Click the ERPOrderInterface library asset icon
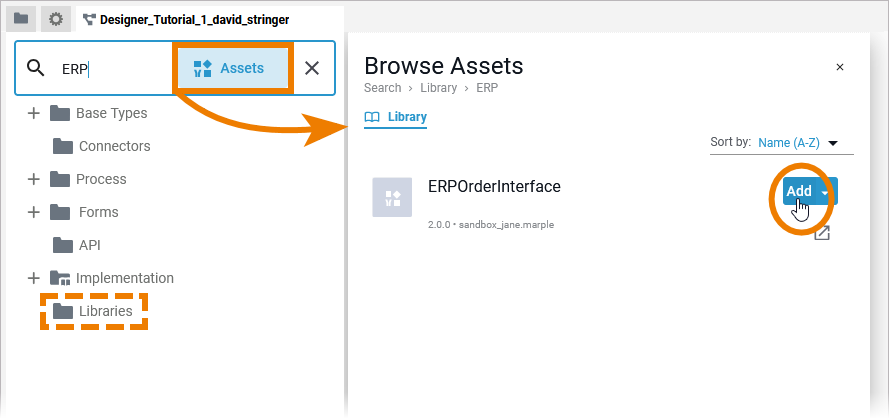The image size is (889, 419). [x=392, y=197]
